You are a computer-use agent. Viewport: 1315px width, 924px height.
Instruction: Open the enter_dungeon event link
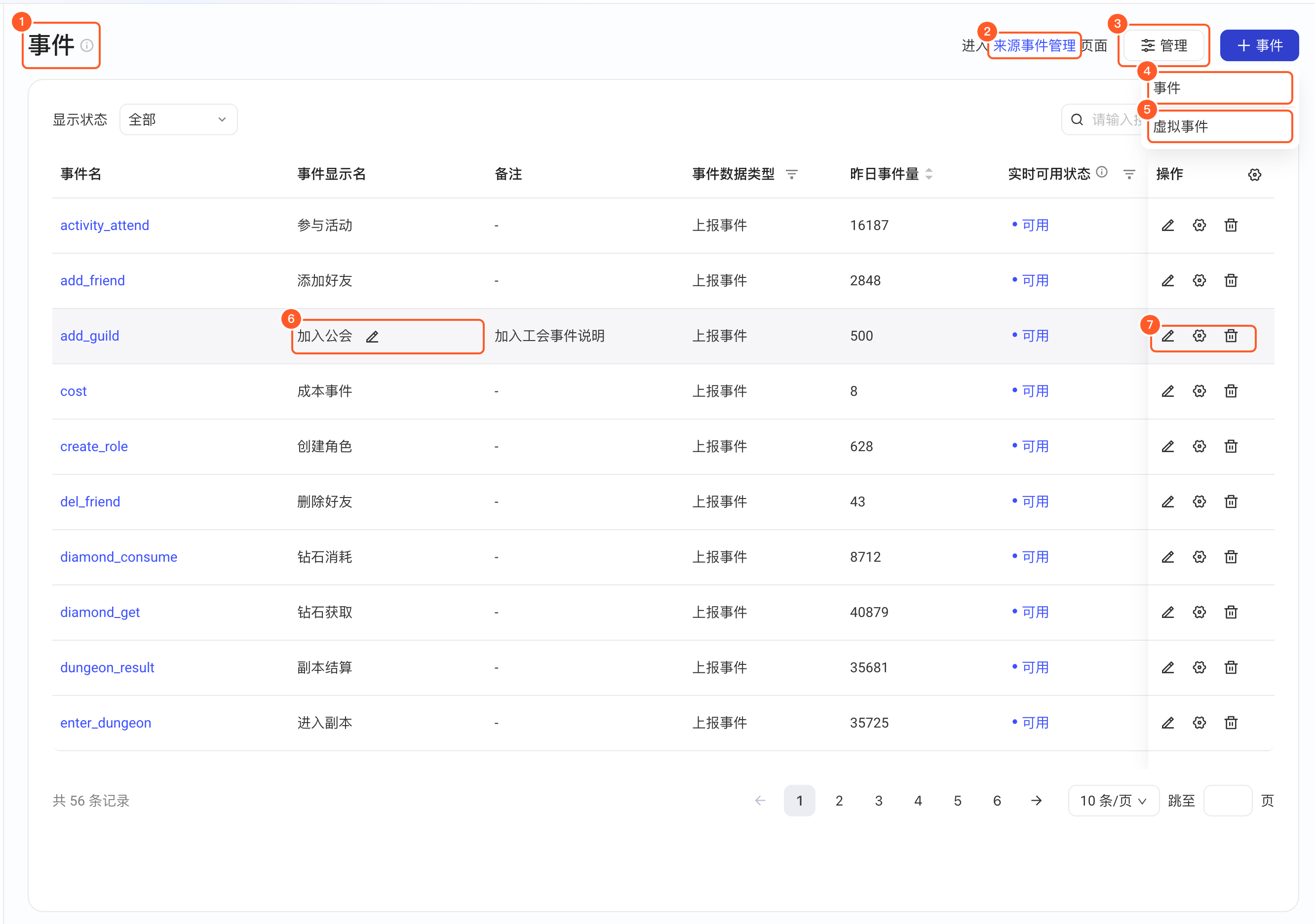pyautogui.click(x=105, y=723)
